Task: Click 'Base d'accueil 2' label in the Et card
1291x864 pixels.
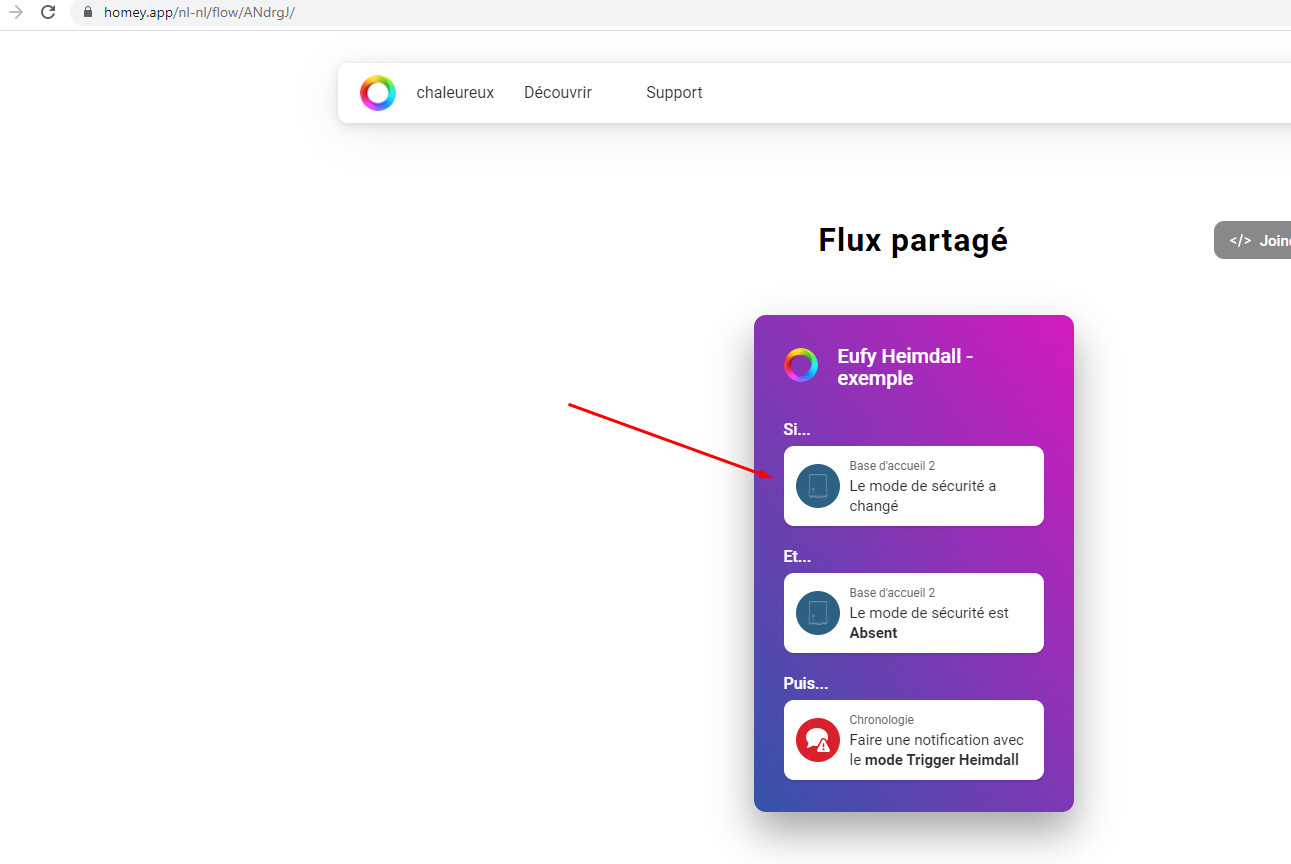Action: (892, 593)
